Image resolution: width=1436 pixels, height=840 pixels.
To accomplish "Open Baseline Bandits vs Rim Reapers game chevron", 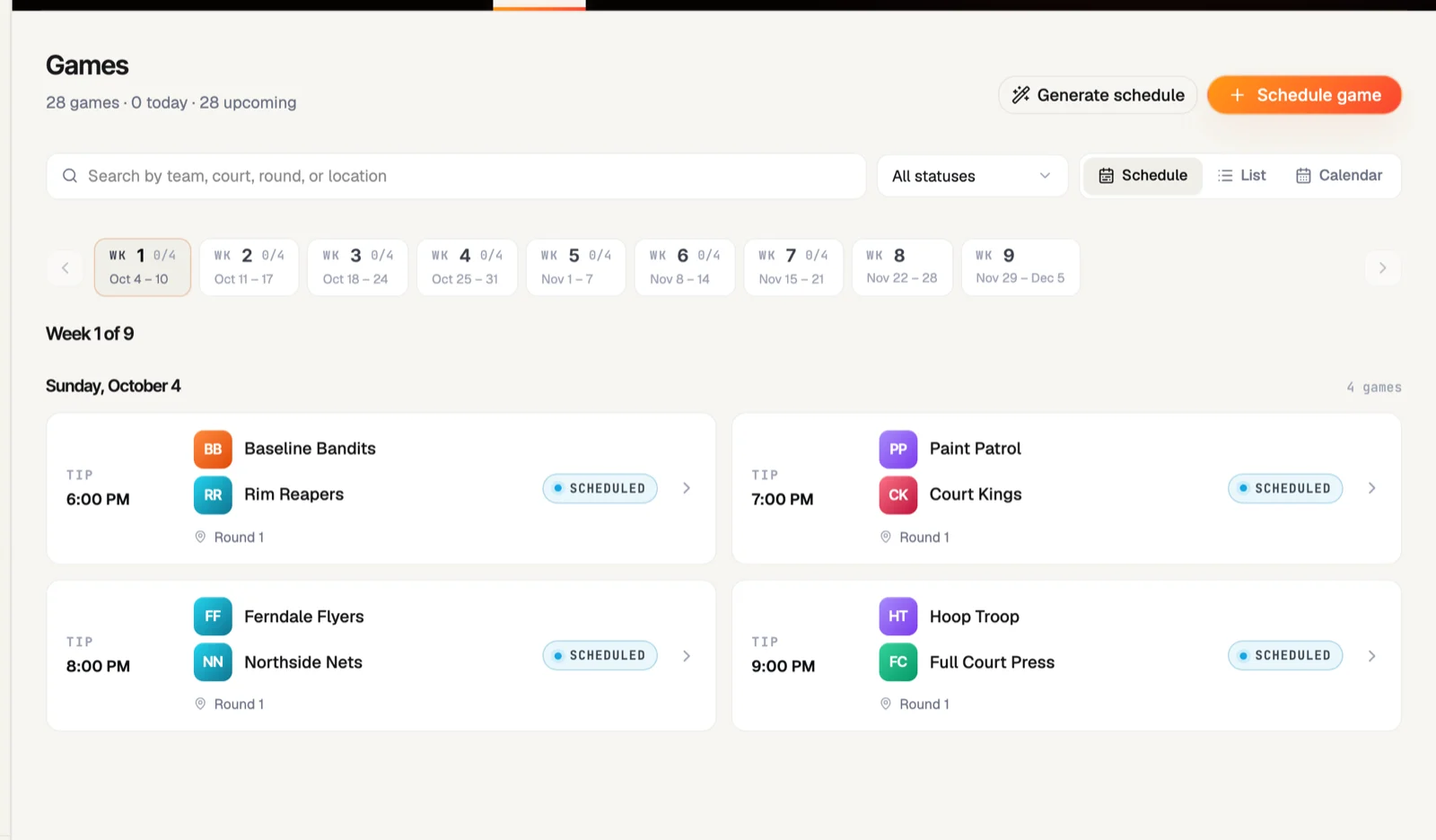I will pos(687,488).
